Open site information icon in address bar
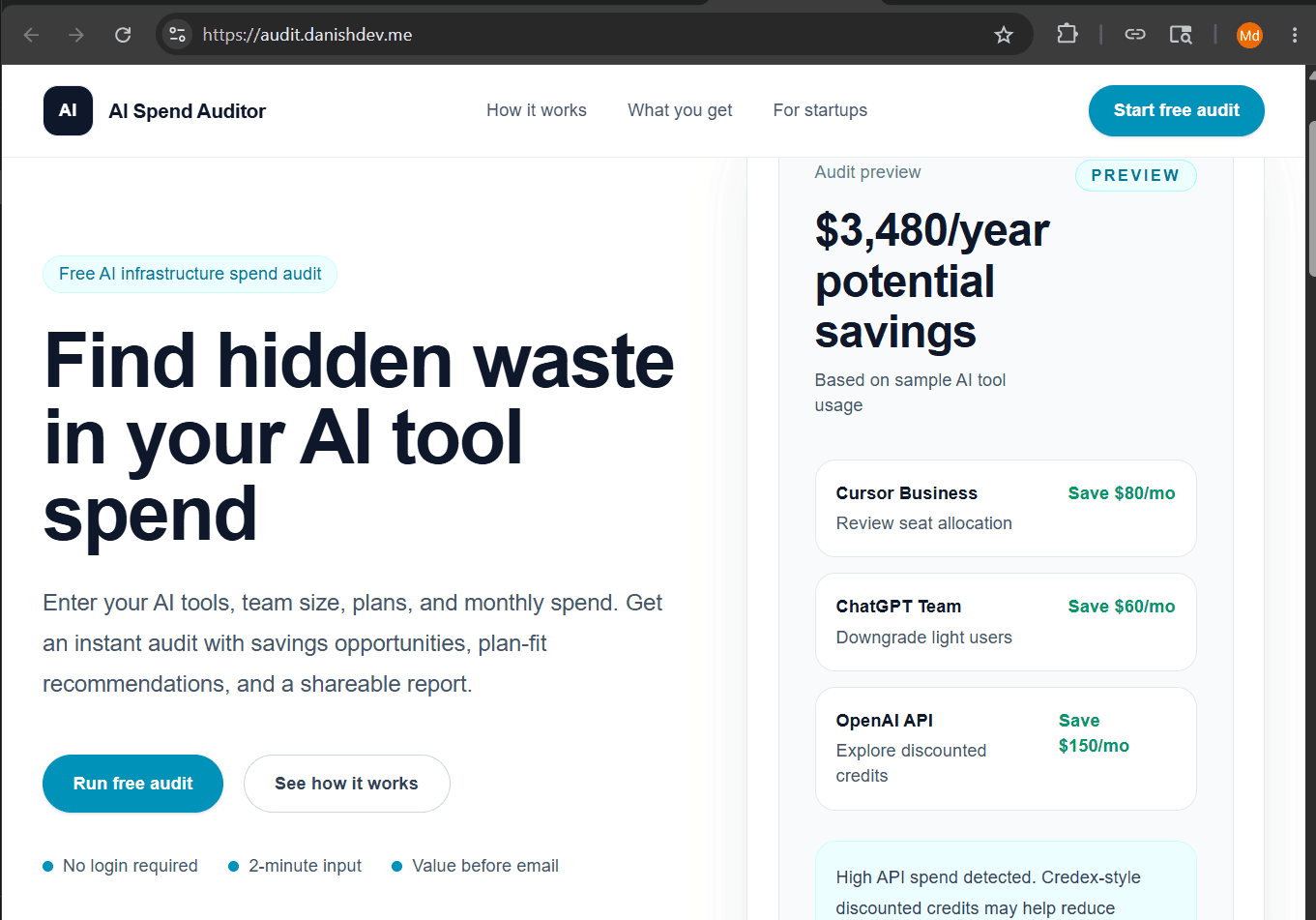1316x920 pixels. point(177,35)
